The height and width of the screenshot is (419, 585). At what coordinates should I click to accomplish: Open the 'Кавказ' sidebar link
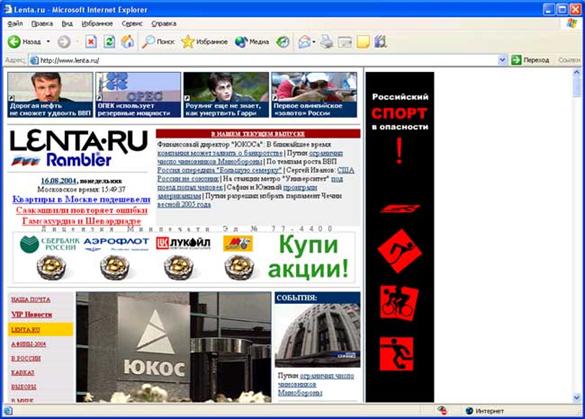pyautogui.click(x=23, y=373)
